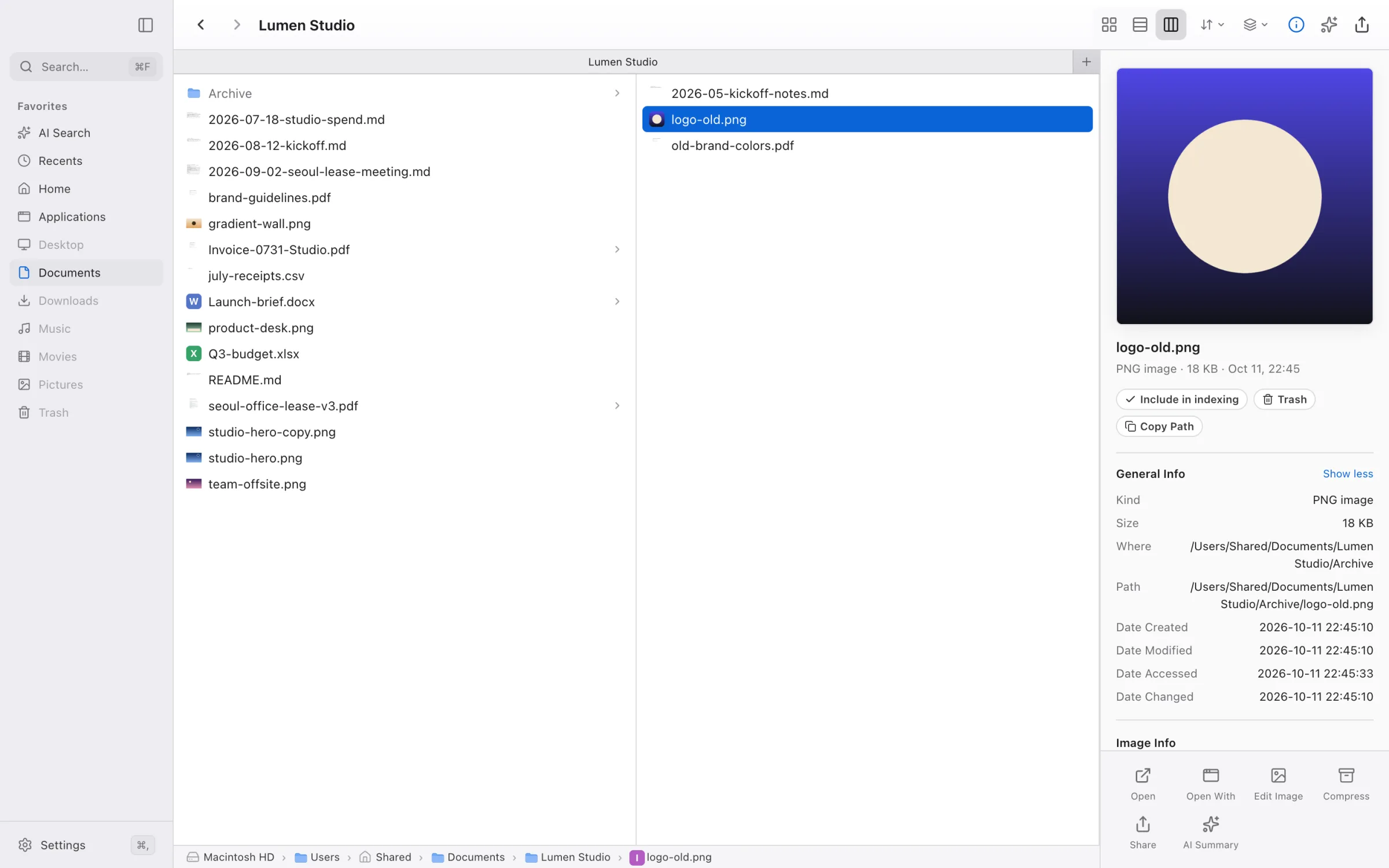The height and width of the screenshot is (868, 1389).
Task: Open Trash in the sidebar
Action: pyautogui.click(x=86, y=413)
